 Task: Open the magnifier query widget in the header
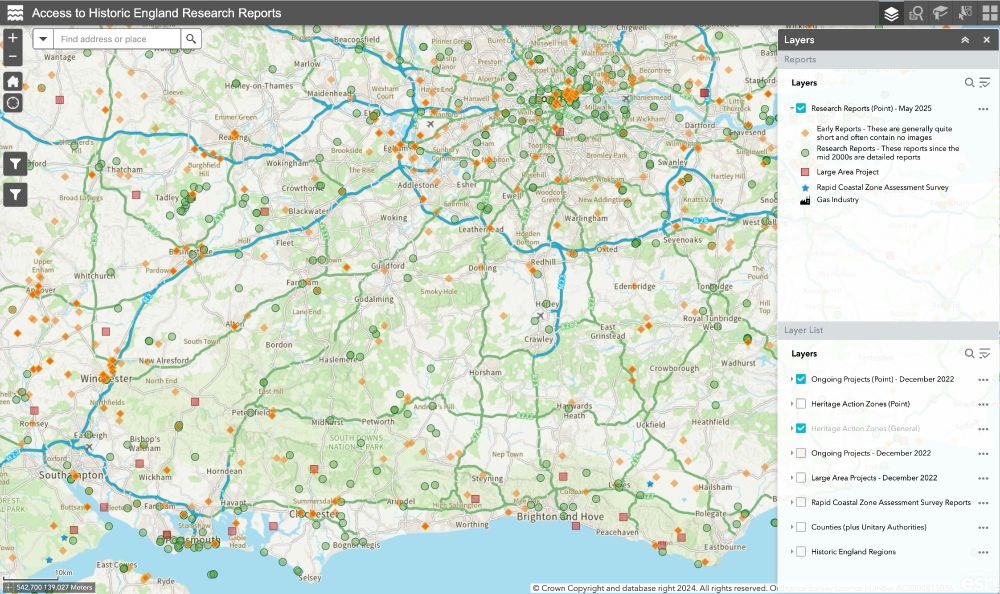pyautogui.click(x=916, y=13)
